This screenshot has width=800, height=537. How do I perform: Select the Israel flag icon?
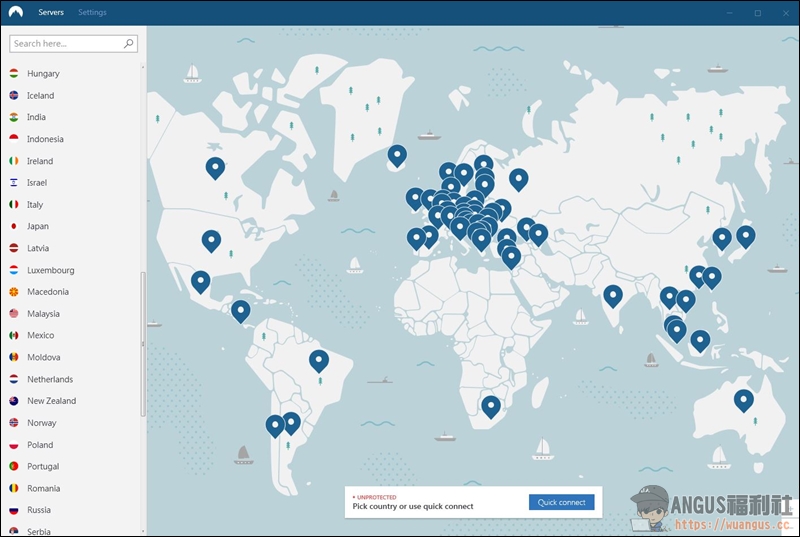14,183
